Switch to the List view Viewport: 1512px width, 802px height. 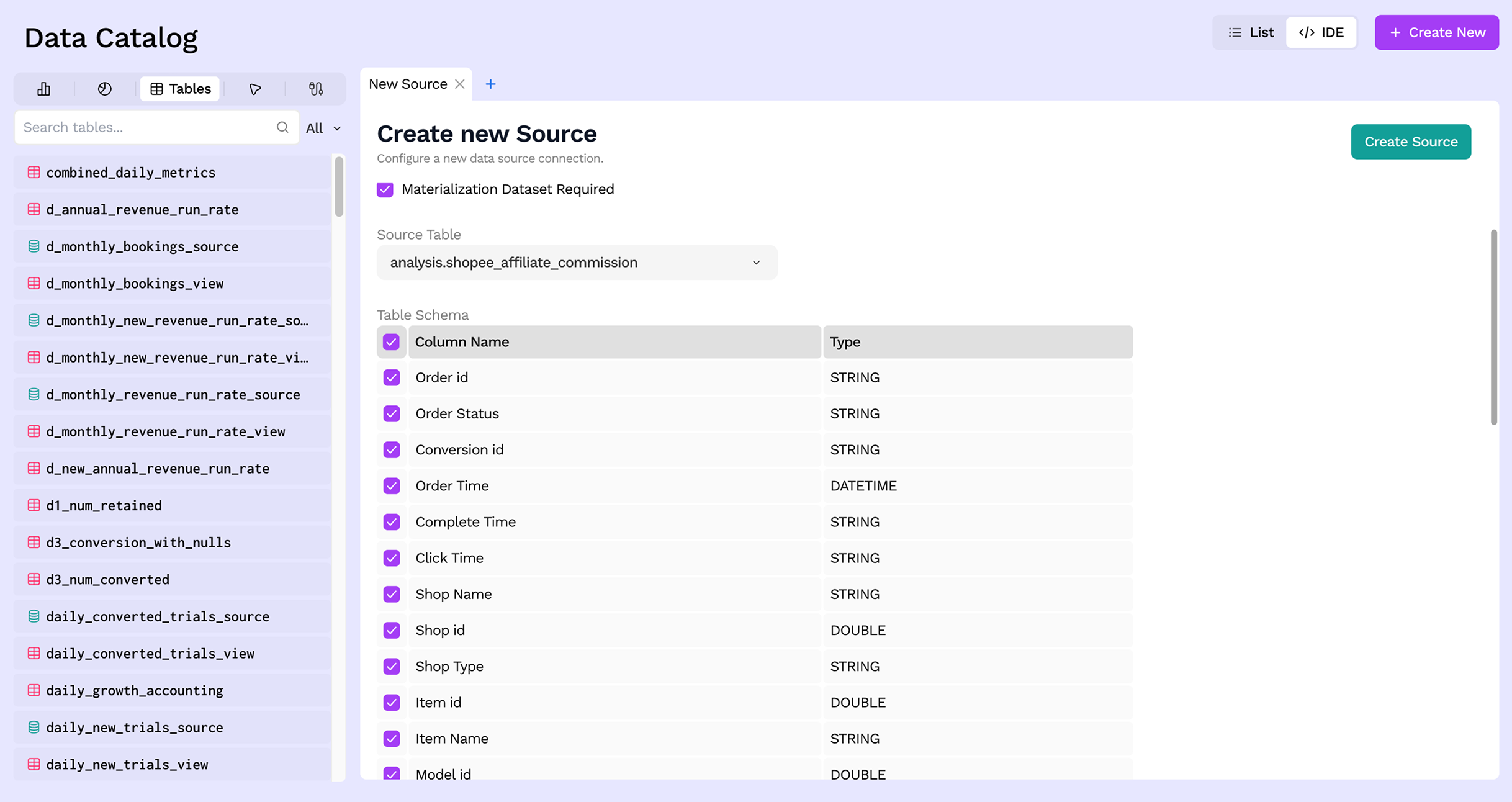(x=1250, y=32)
